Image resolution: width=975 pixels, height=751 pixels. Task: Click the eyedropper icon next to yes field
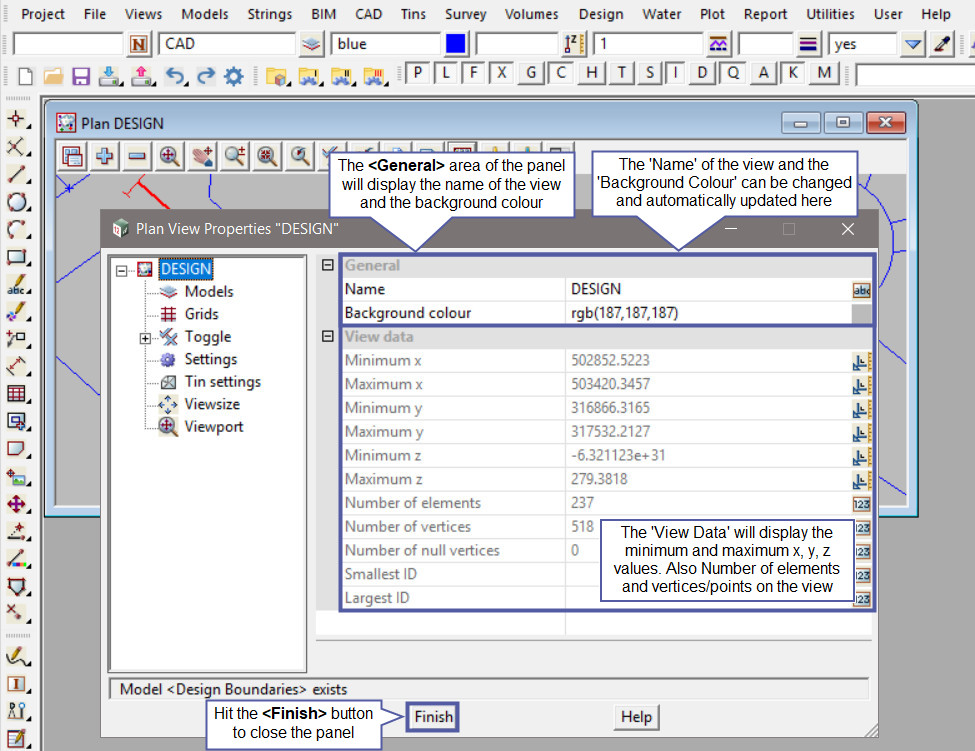pos(941,44)
